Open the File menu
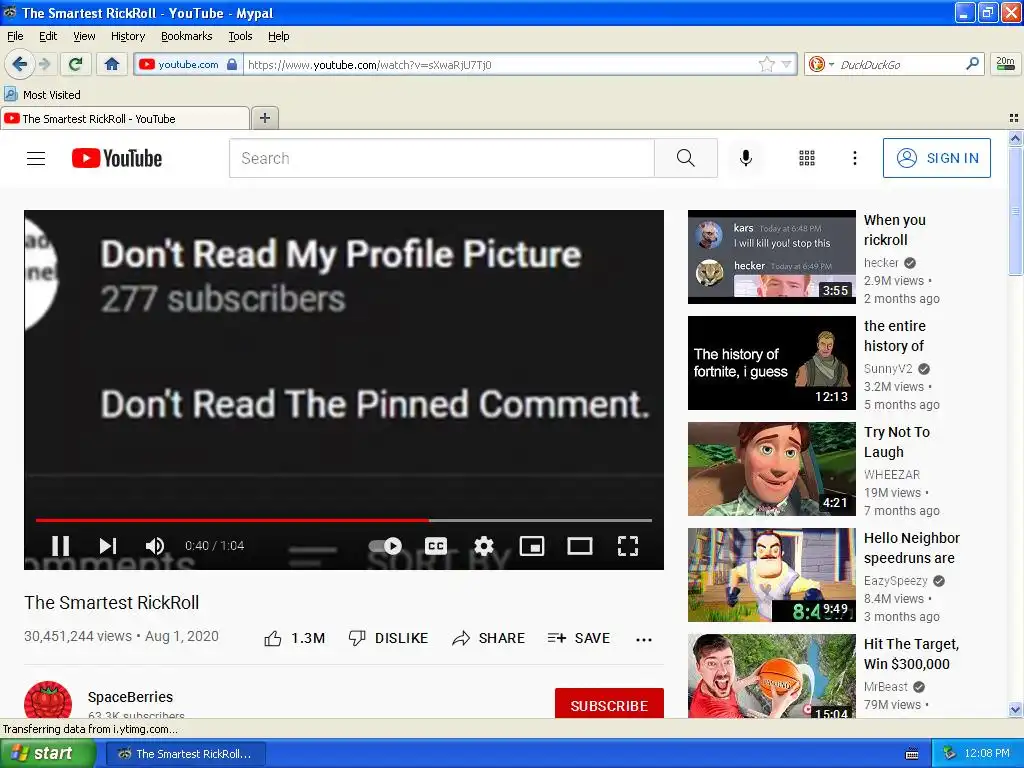 coord(15,36)
